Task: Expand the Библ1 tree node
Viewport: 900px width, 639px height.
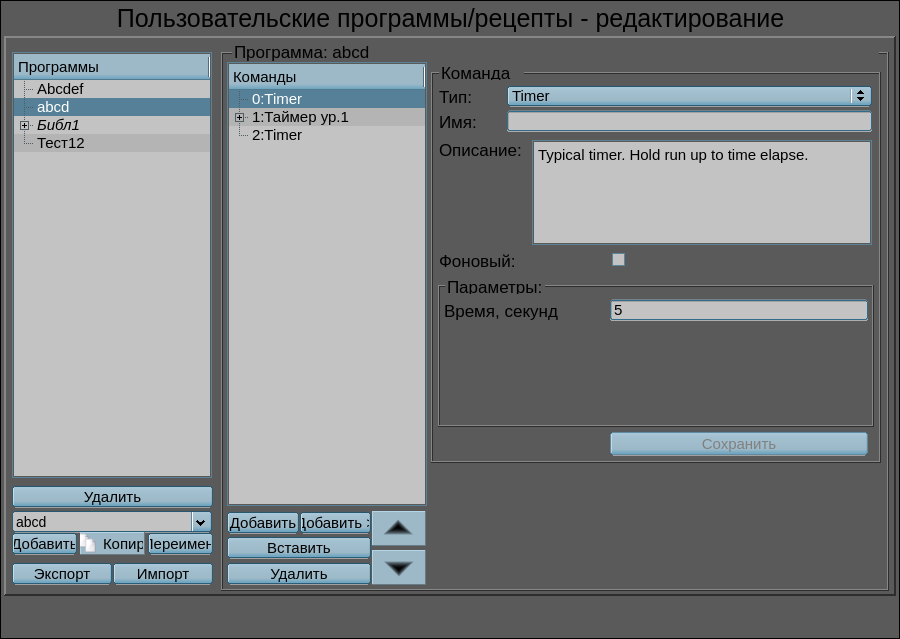Action: tap(25, 125)
